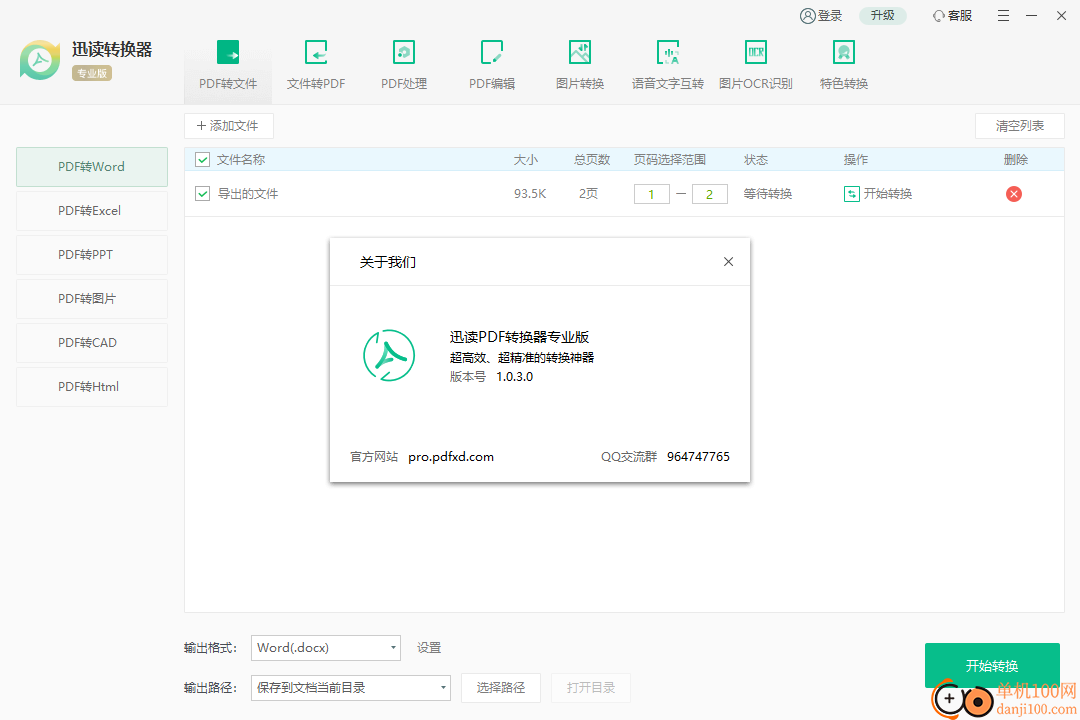Click the 超高效、超精准的转换神器 slogan text
Screen dimensions: 1080x720
pyautogui.click(x=521, y=358)
